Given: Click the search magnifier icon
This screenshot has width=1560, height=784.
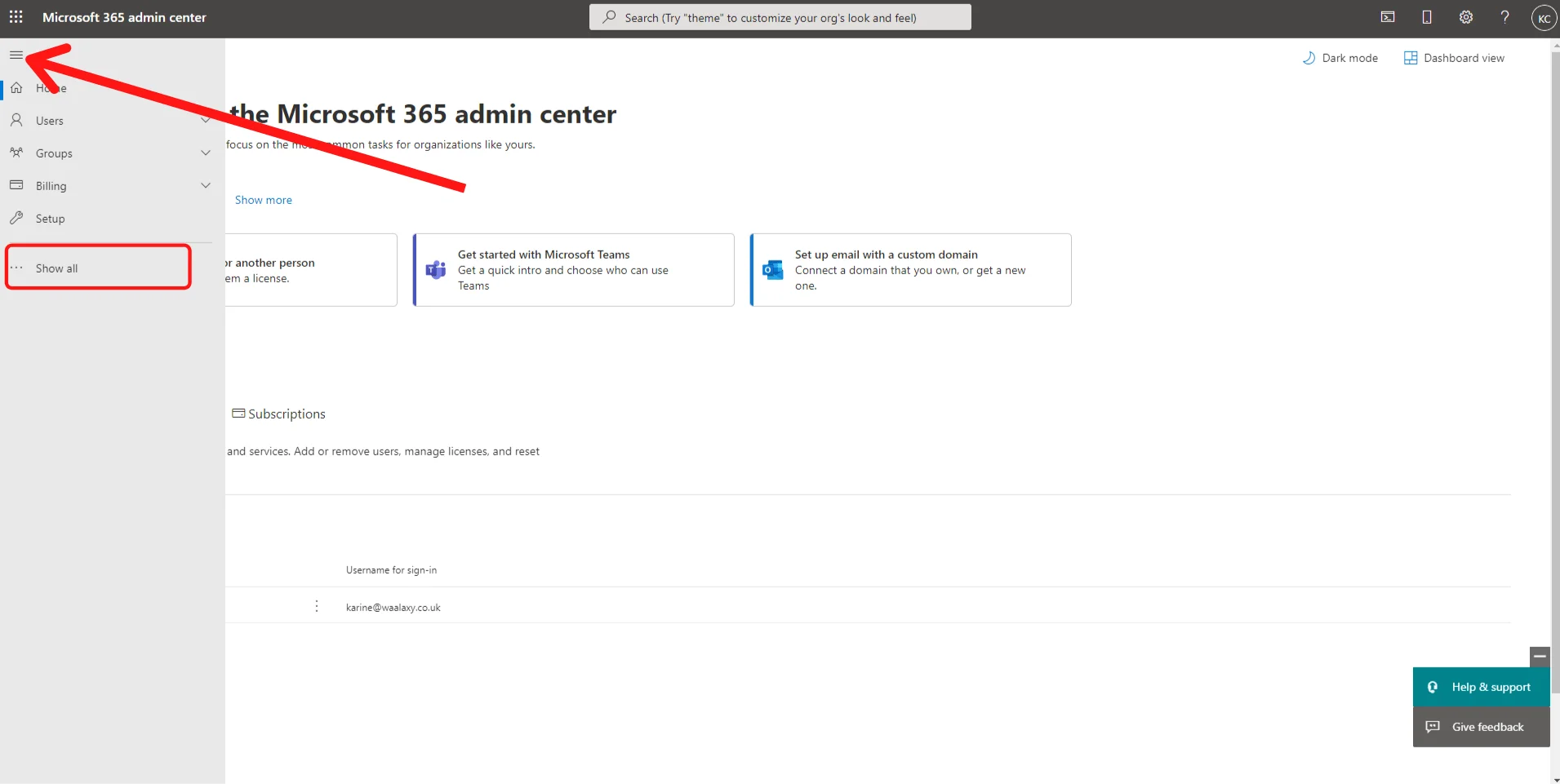Looking at the screenshot, I should click(x=609, y=17).
